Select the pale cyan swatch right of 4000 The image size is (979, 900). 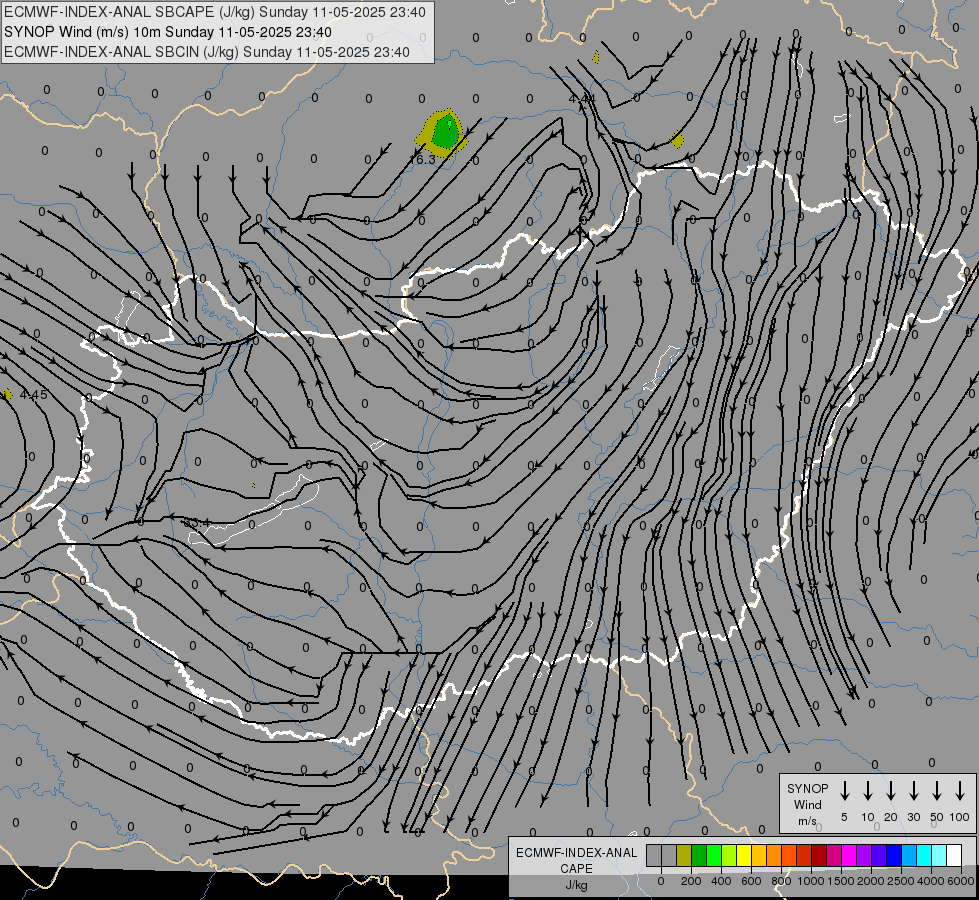coord(939,855)
